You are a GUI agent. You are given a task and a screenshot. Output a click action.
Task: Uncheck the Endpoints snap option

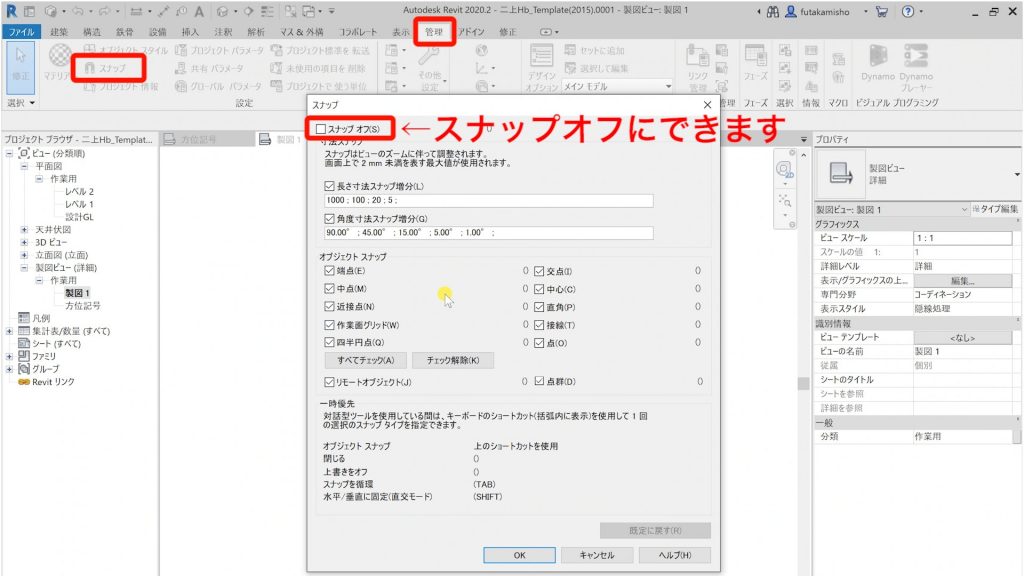[327, 270]
